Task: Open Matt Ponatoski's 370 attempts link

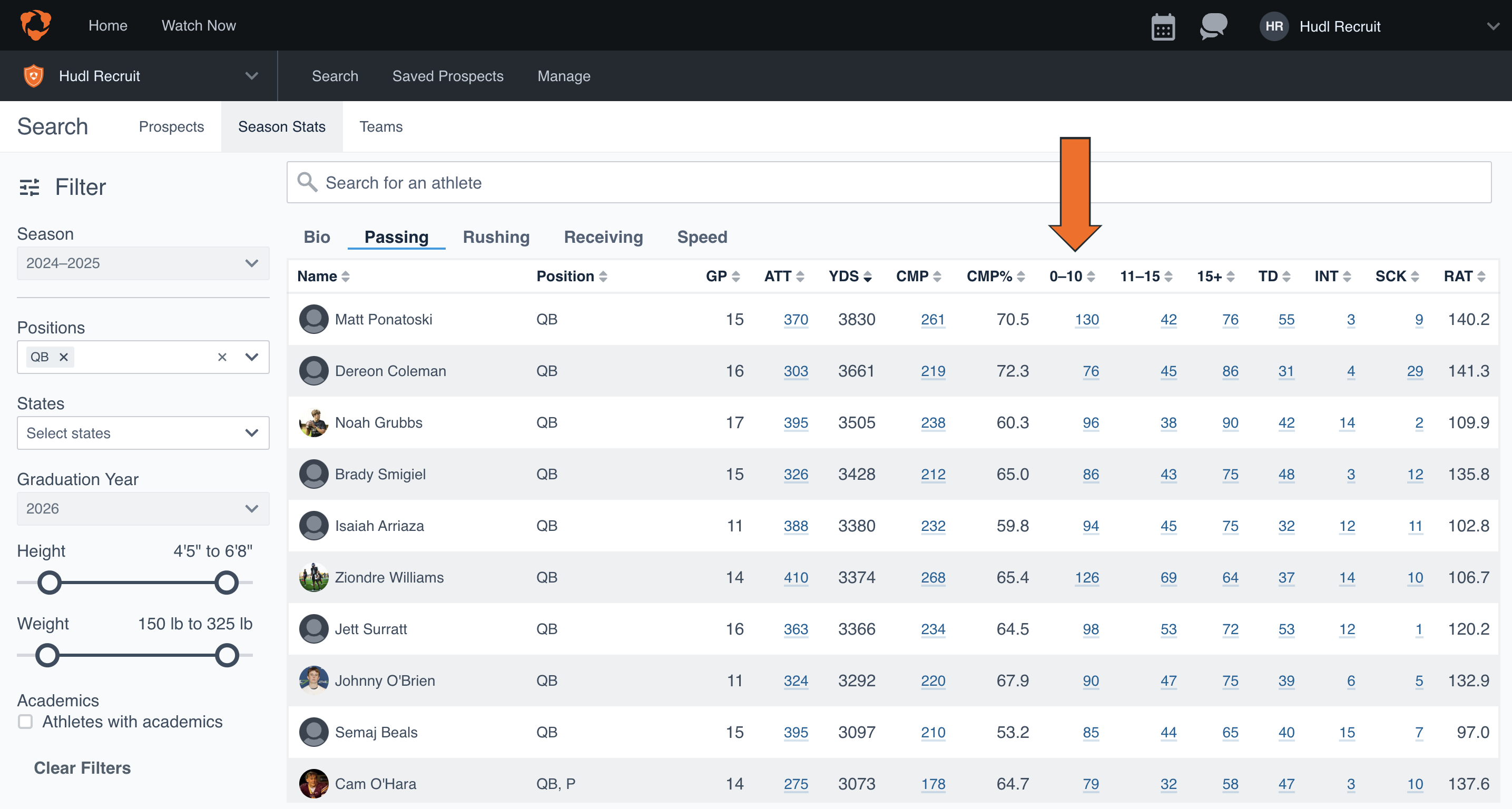Action: [x=796, y=319]
